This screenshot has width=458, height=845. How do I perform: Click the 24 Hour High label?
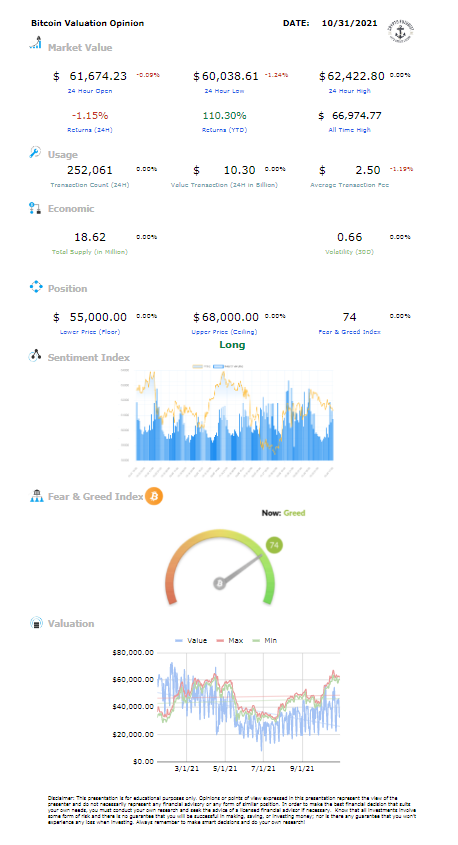[350, 91]
